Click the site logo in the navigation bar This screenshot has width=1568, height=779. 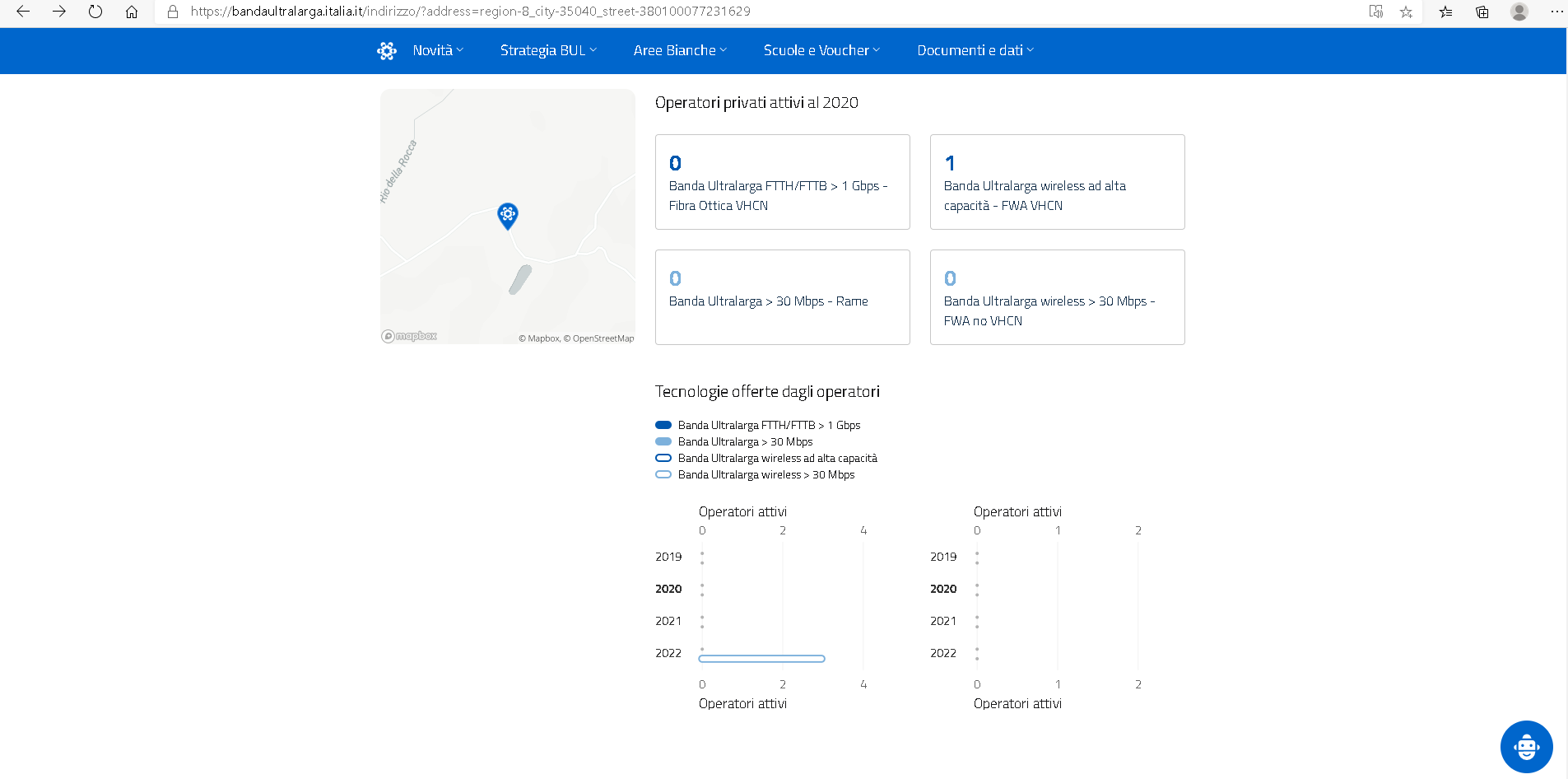click(x=387, y=51)
